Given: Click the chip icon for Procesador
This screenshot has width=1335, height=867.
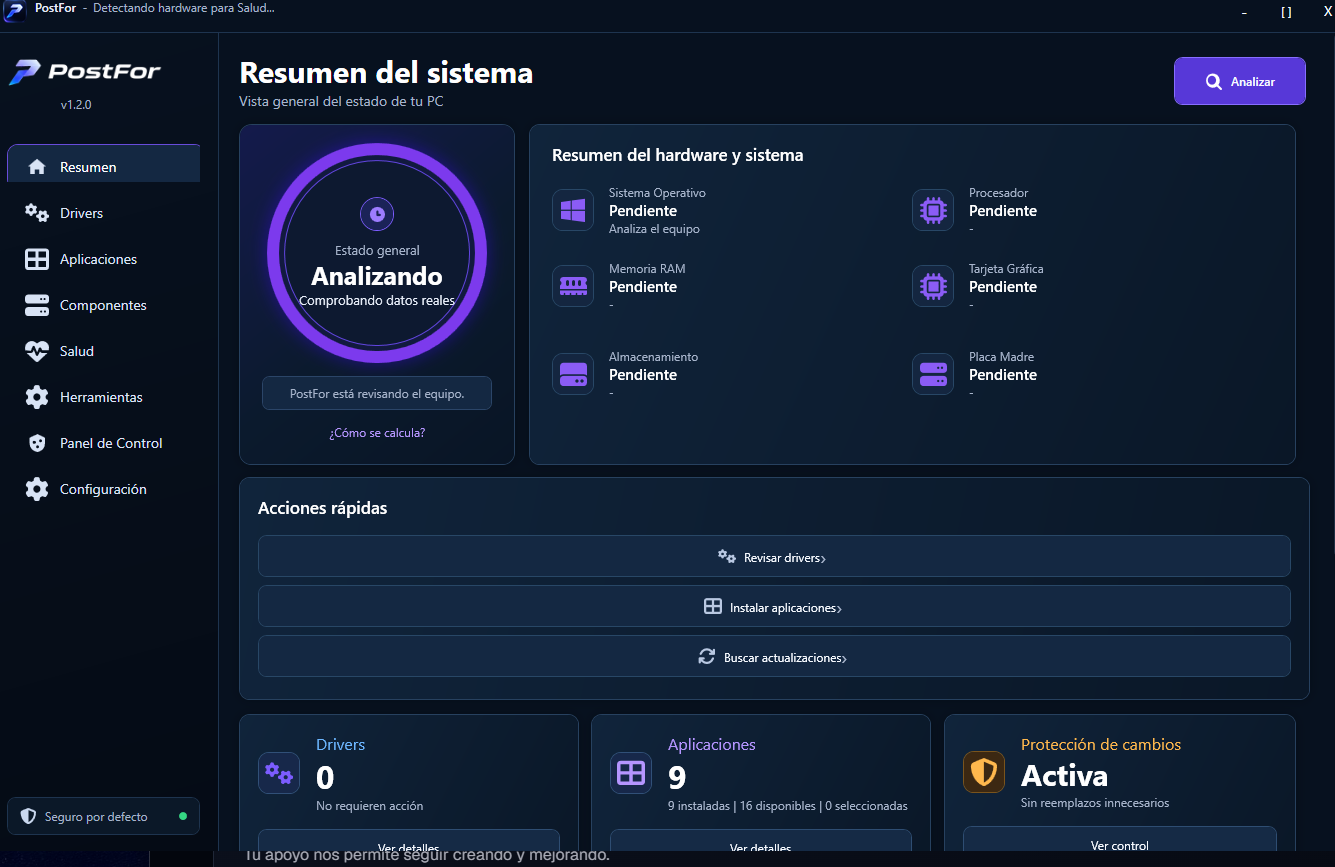Looking at the screenshot, I should [933, 210].
